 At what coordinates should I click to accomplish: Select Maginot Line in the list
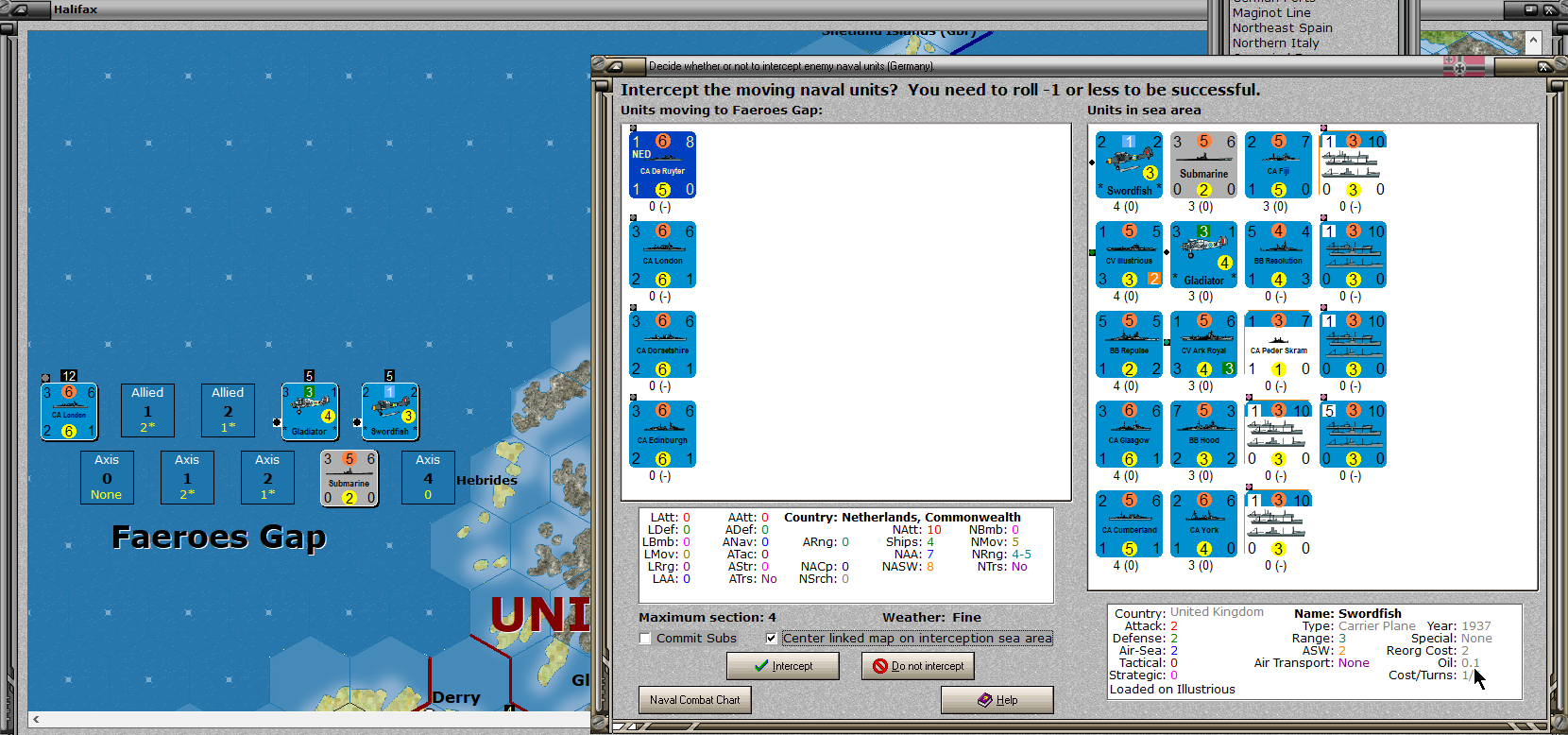(1271, 13)
